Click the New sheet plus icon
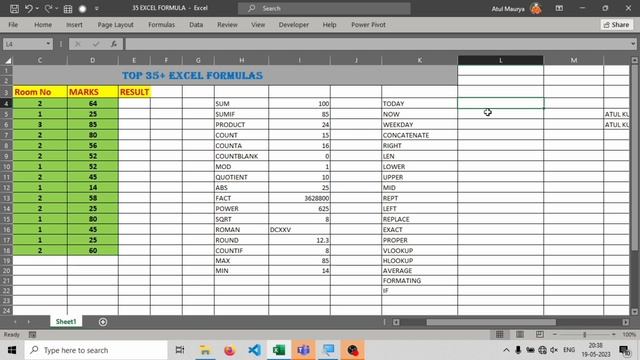Image resolution: width=640 pixels, height=360 pixels. (x=103, y=322)
